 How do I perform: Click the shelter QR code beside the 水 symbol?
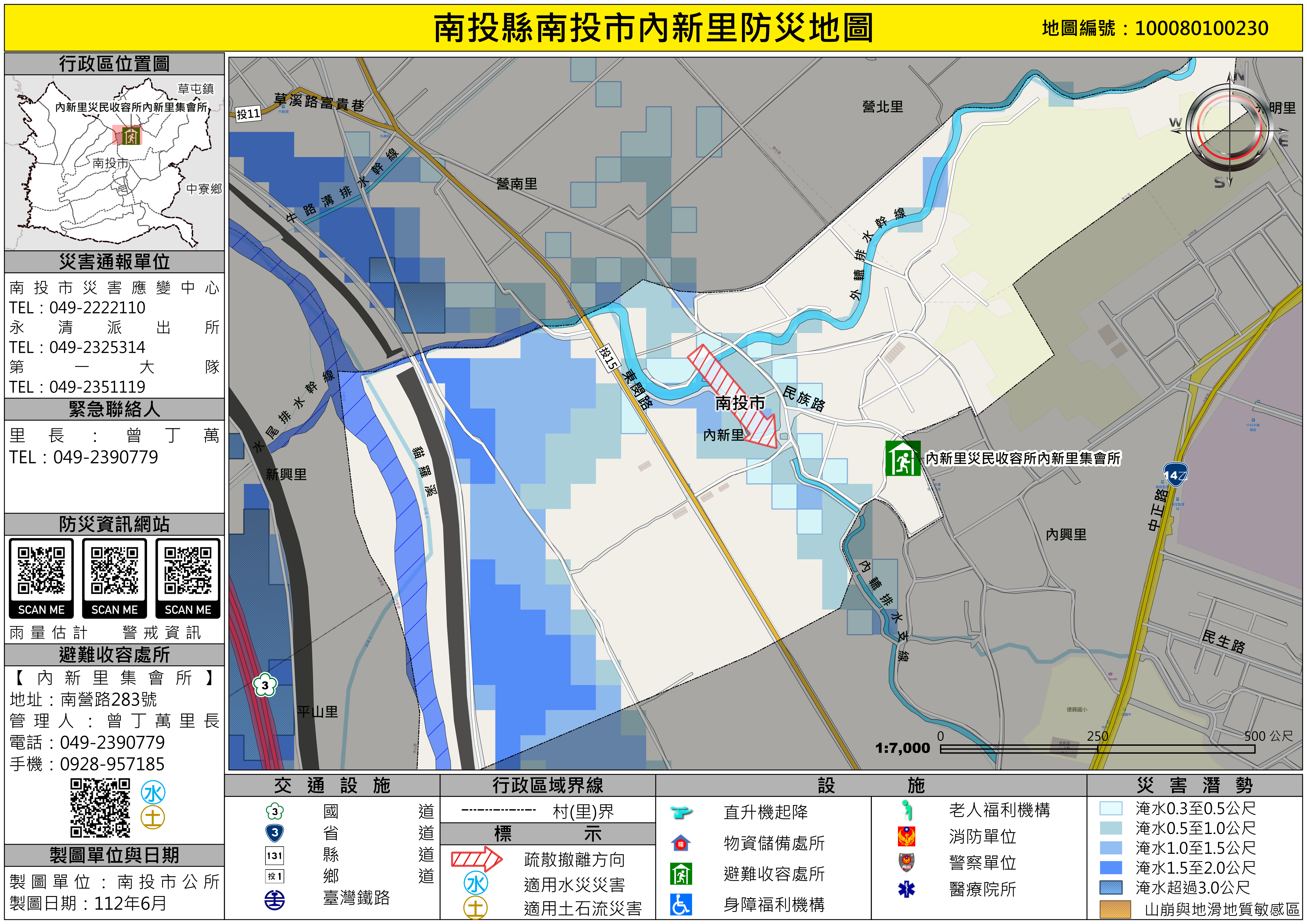(x=100, y=808)
